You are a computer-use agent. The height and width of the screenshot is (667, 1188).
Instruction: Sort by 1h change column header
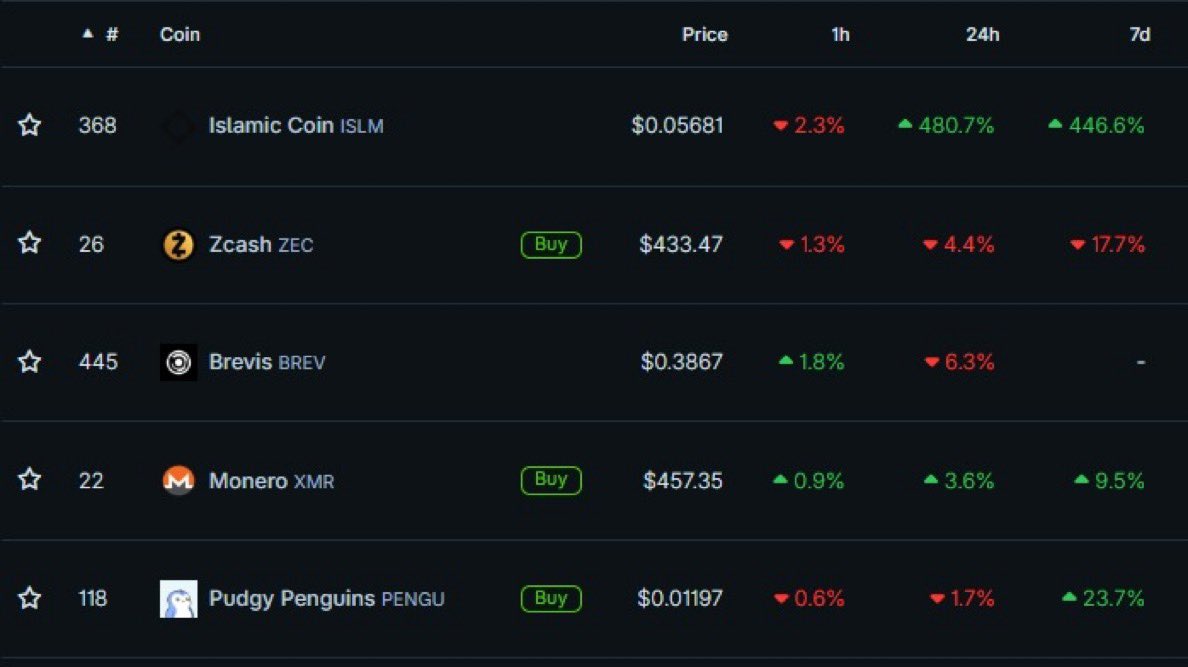tap(840, 34)
